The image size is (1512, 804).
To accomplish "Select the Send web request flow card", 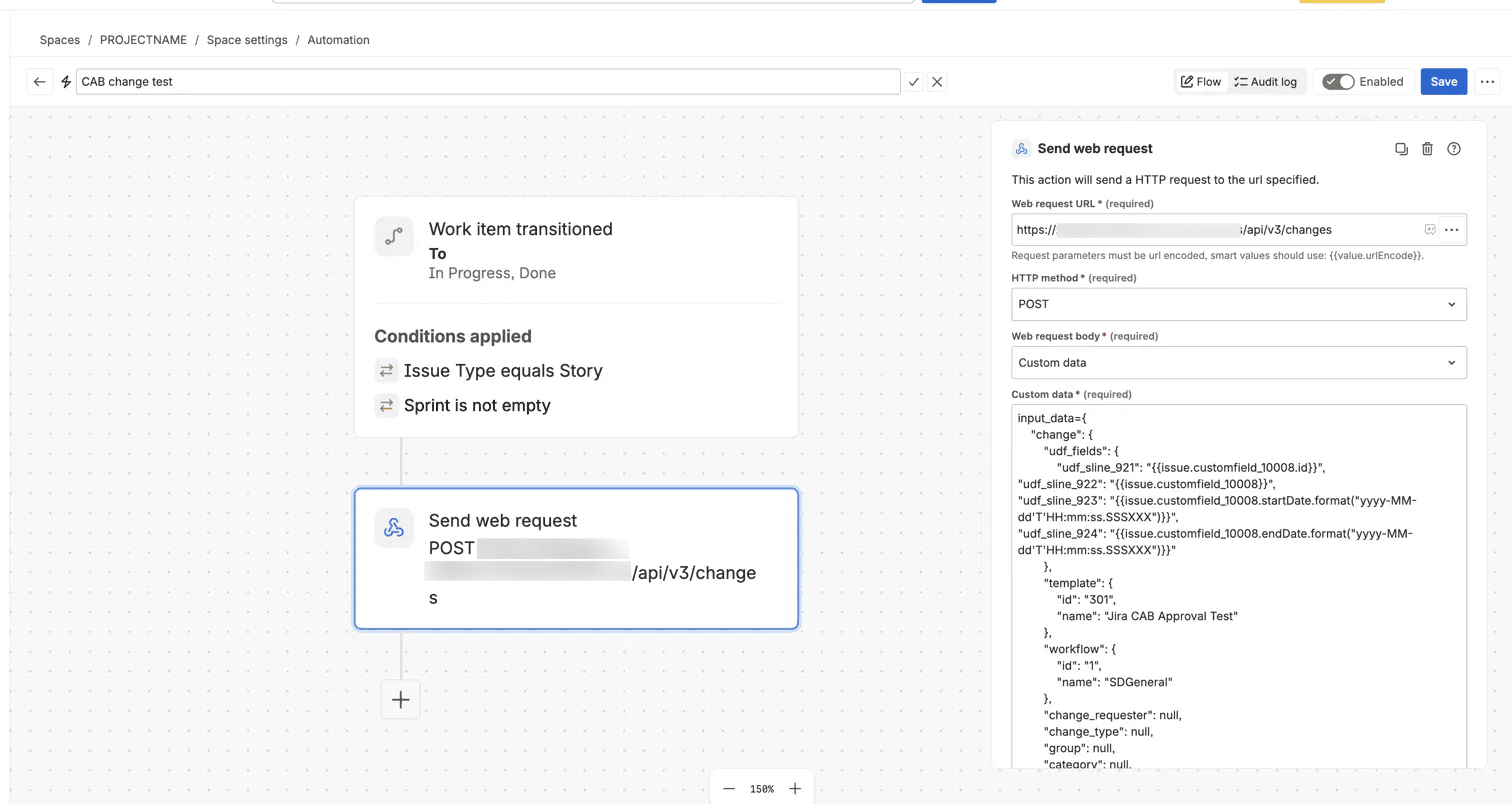I will point(576,559).
